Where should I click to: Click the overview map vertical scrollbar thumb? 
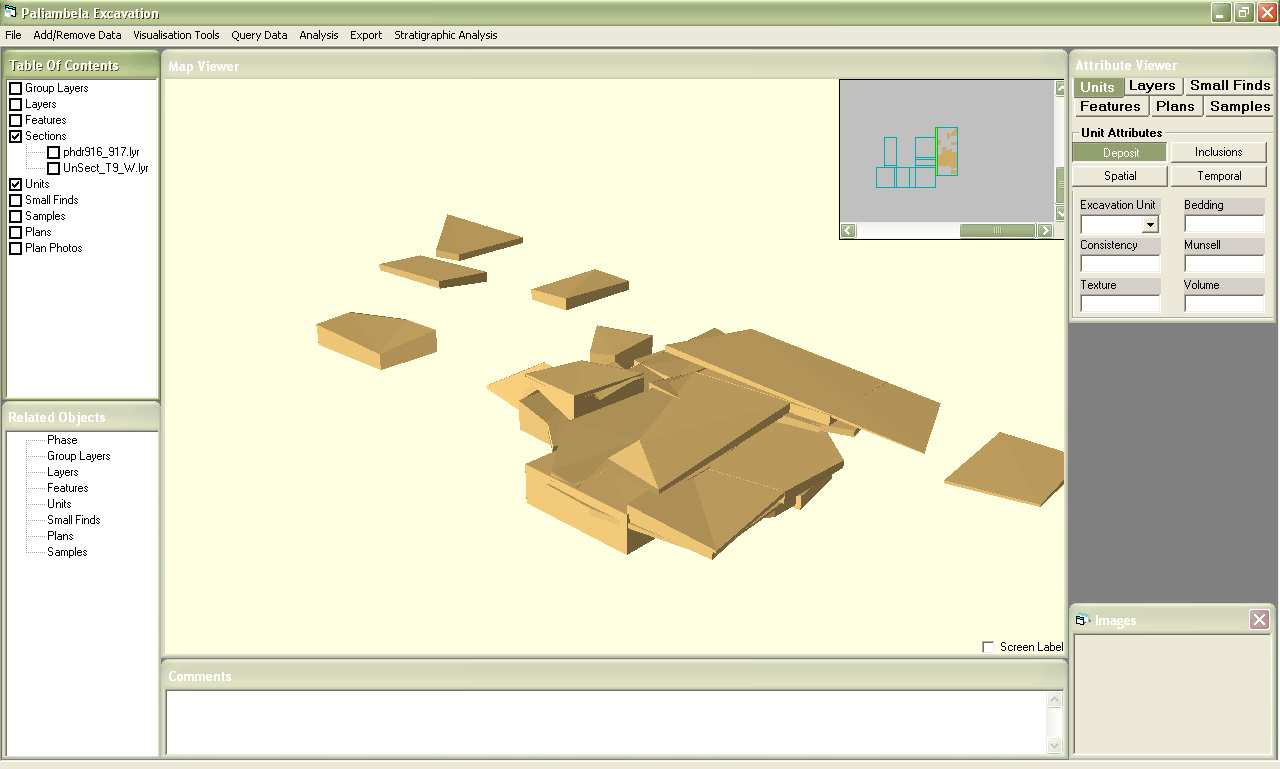(1061, 184)
